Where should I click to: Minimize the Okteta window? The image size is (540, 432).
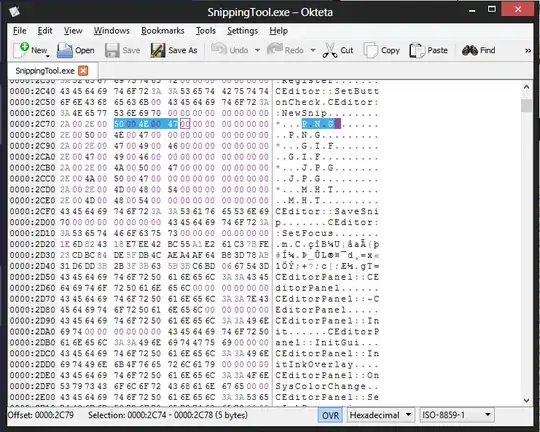(x=472, y=10)
